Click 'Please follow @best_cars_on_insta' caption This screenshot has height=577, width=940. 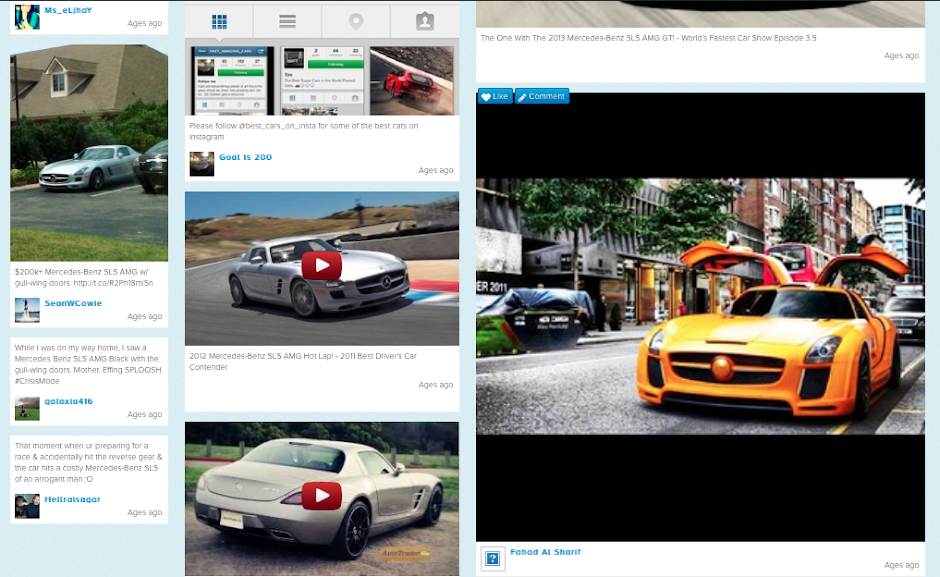point(304,131)
